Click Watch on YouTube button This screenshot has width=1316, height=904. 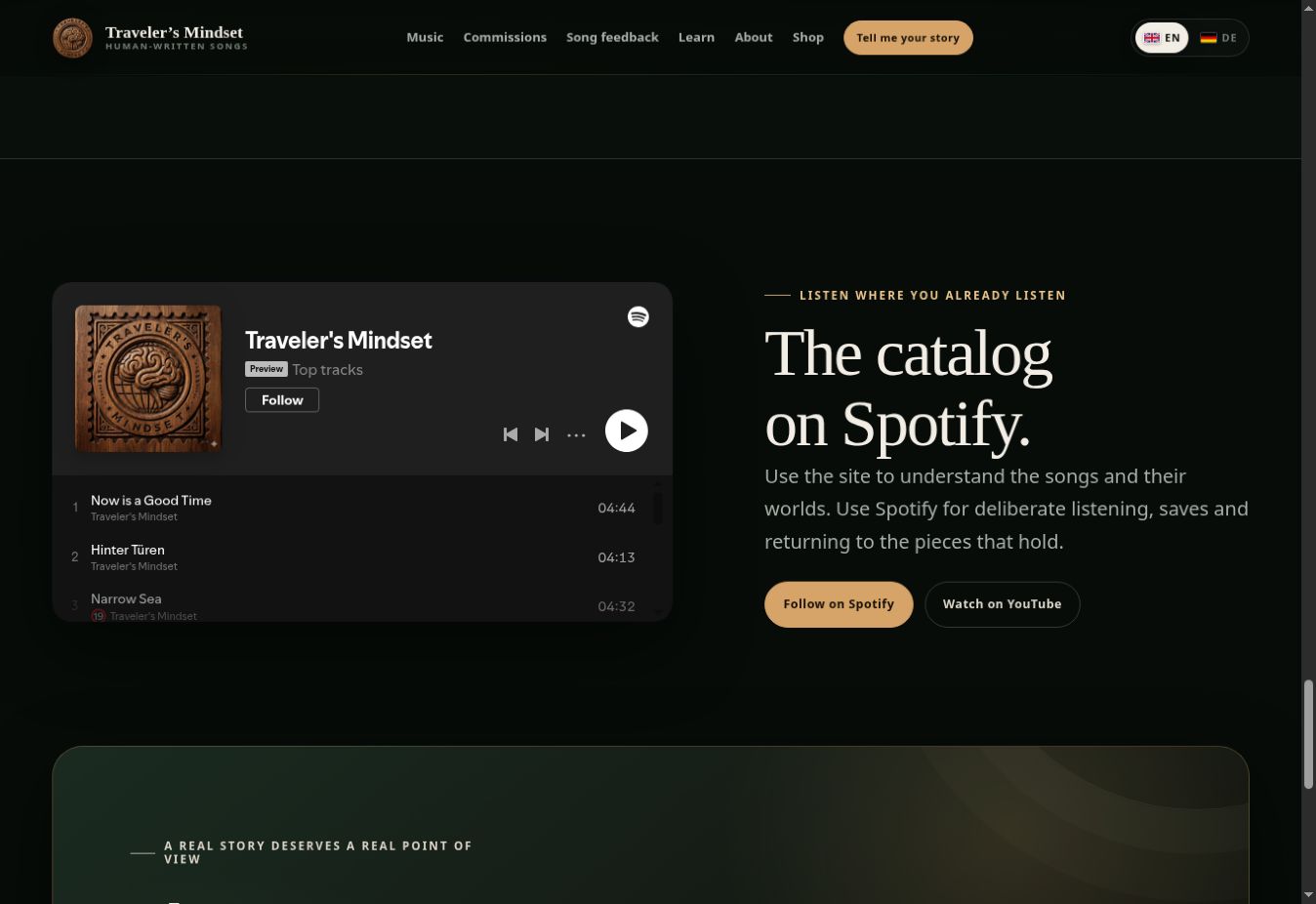point(1002,604)
